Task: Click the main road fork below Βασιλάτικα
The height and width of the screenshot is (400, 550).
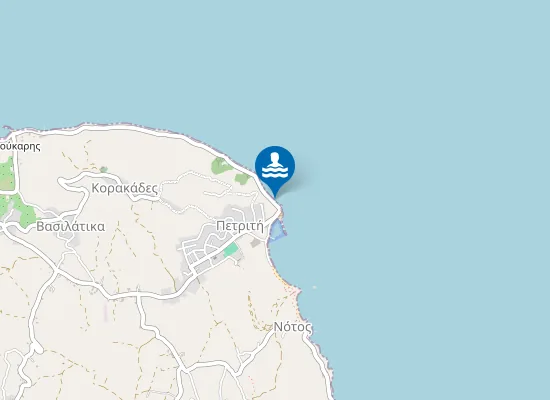Action: pyautogui.click(x=56, y=269)
